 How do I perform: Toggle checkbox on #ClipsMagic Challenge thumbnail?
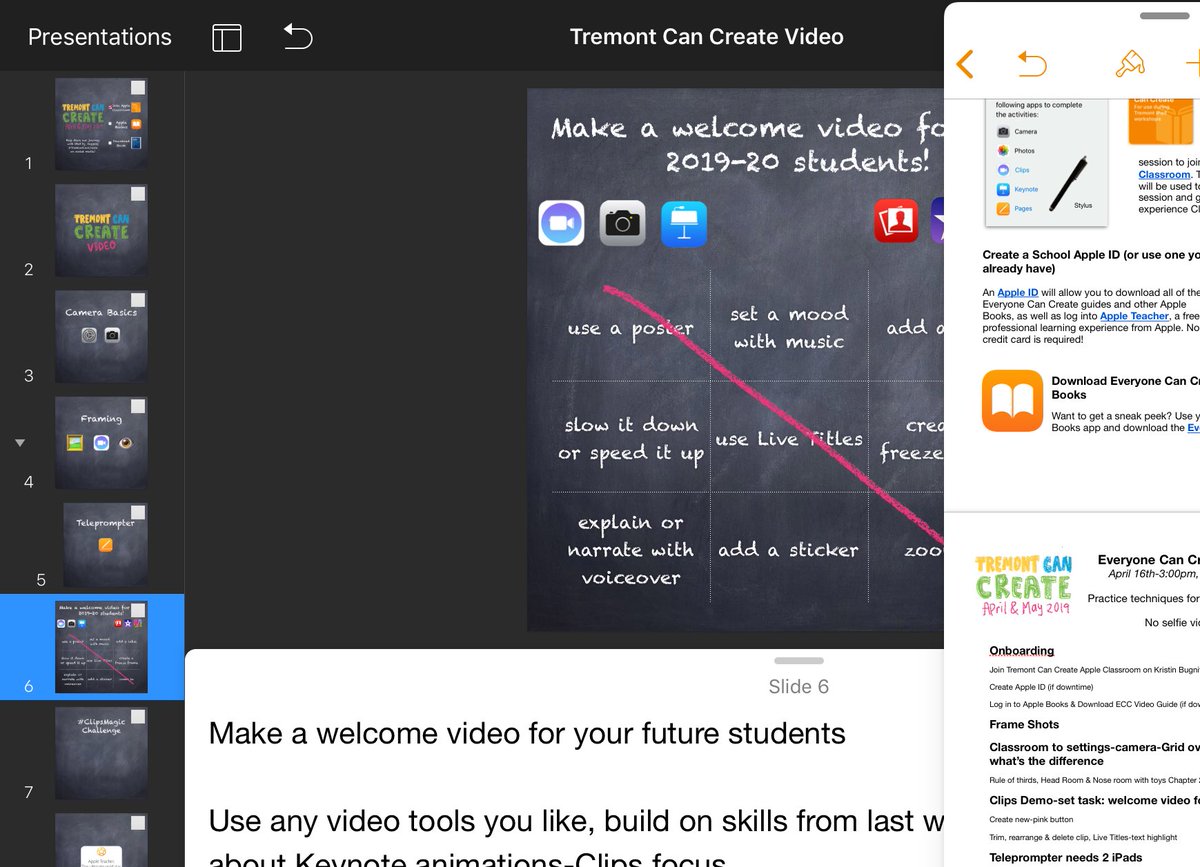click(x=138, y=717)
